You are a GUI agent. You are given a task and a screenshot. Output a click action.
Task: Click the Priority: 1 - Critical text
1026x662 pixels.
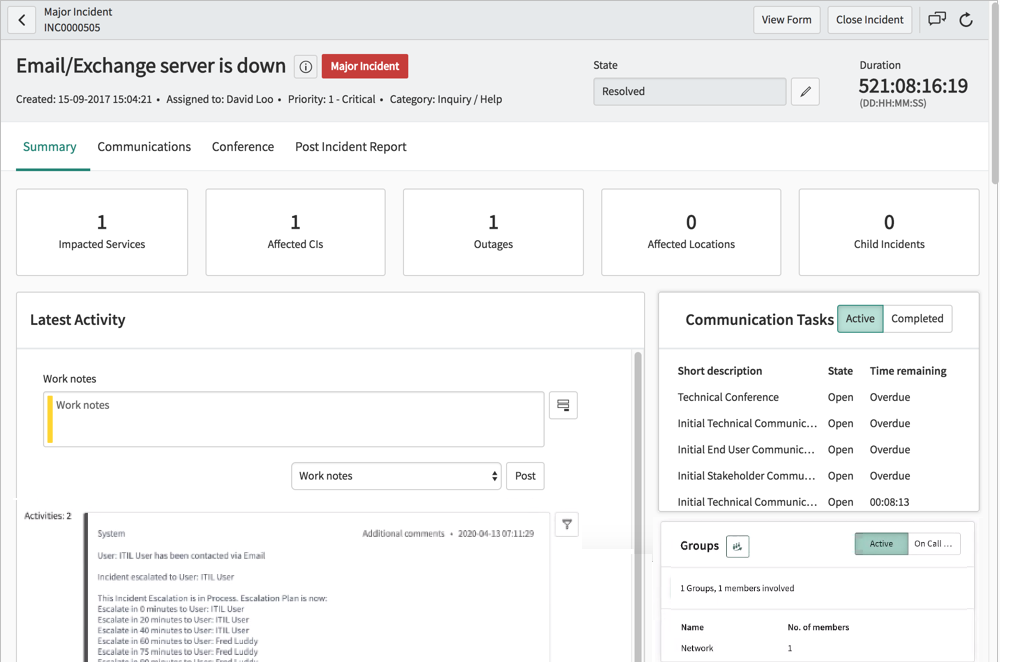(332, 99)
